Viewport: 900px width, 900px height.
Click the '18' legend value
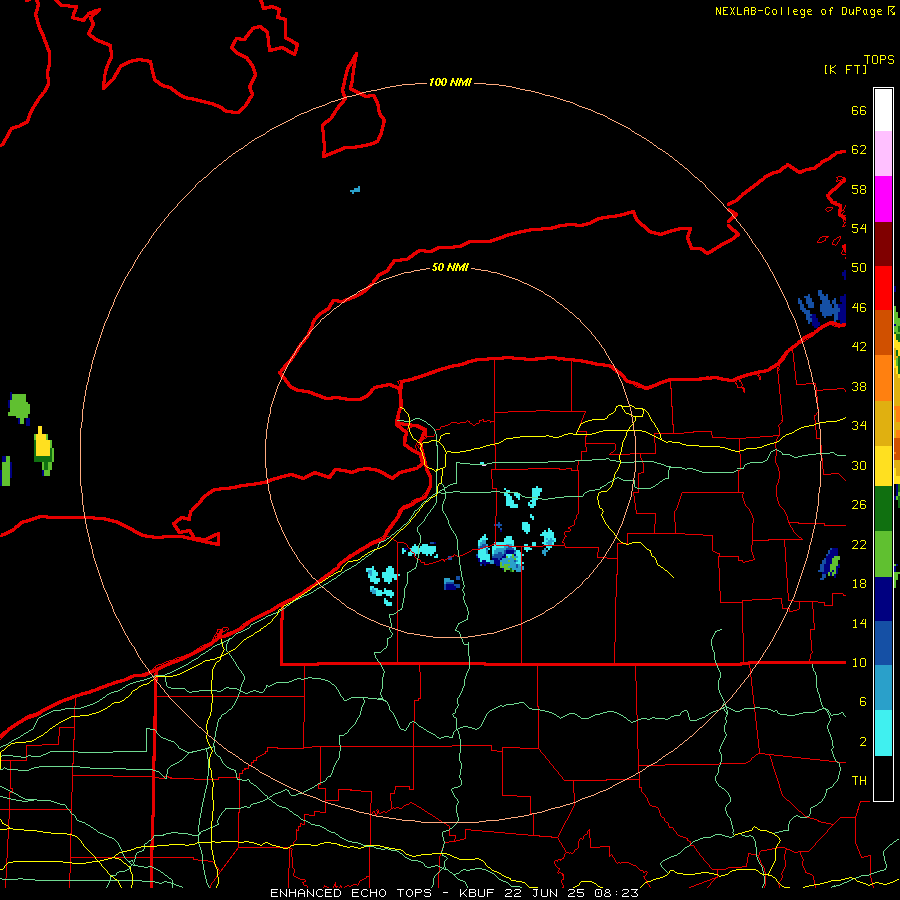859,584
